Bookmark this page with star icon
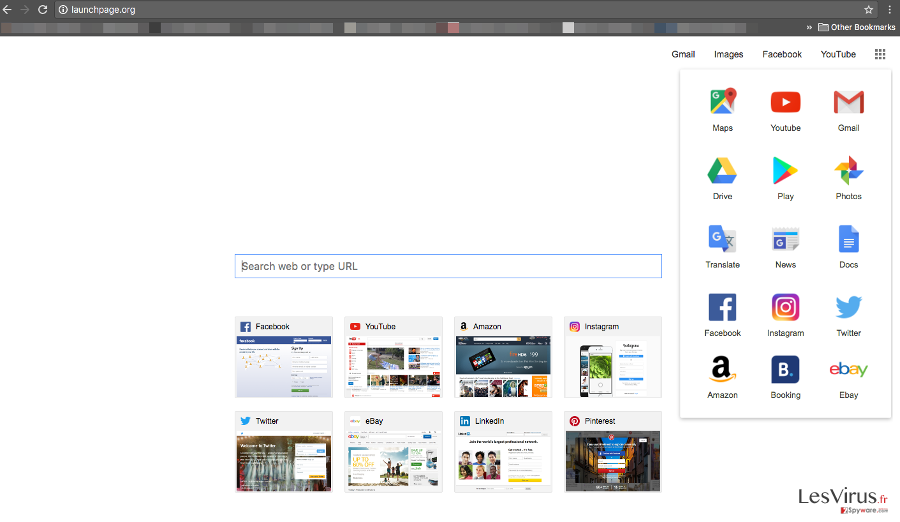Screen dimensions: 900x522 pos(868,9)
